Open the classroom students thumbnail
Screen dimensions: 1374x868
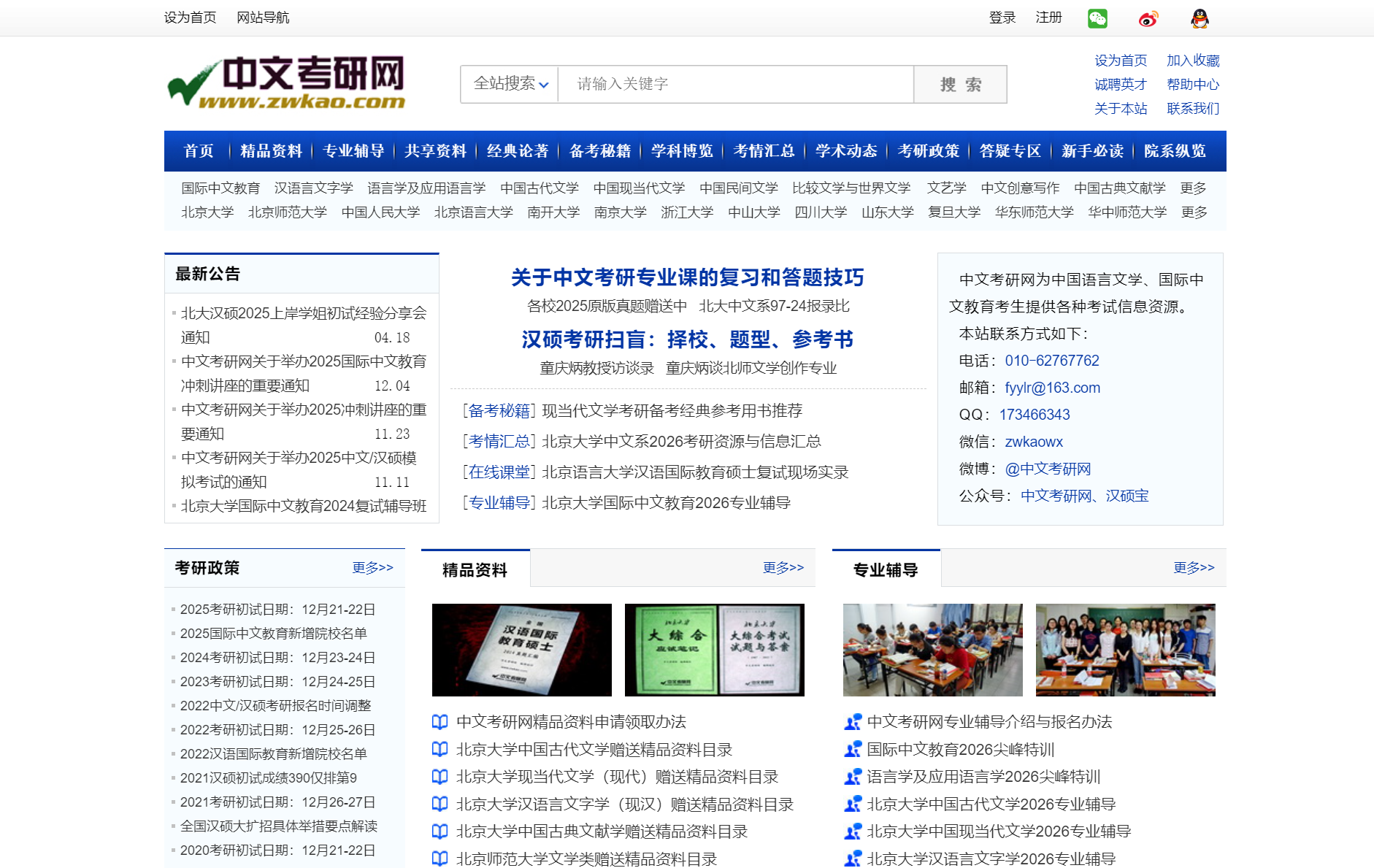click(x=932, y=650)
